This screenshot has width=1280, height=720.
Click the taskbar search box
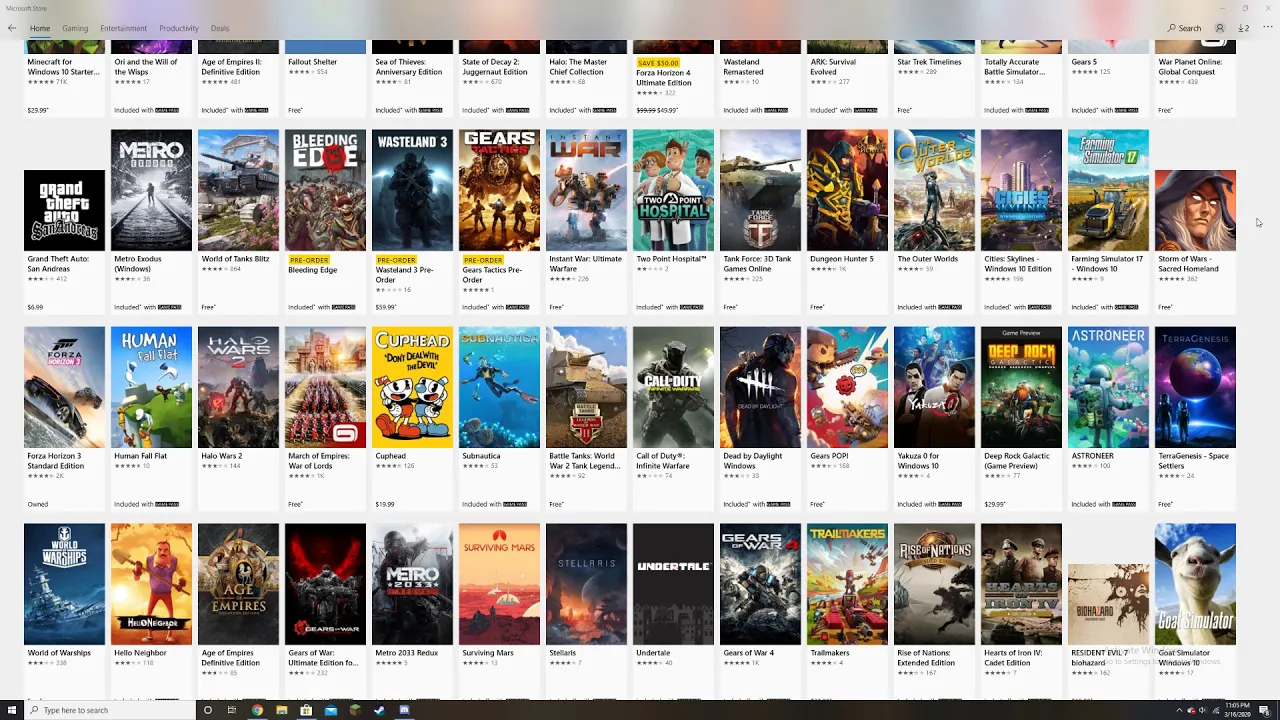point(111,710)
